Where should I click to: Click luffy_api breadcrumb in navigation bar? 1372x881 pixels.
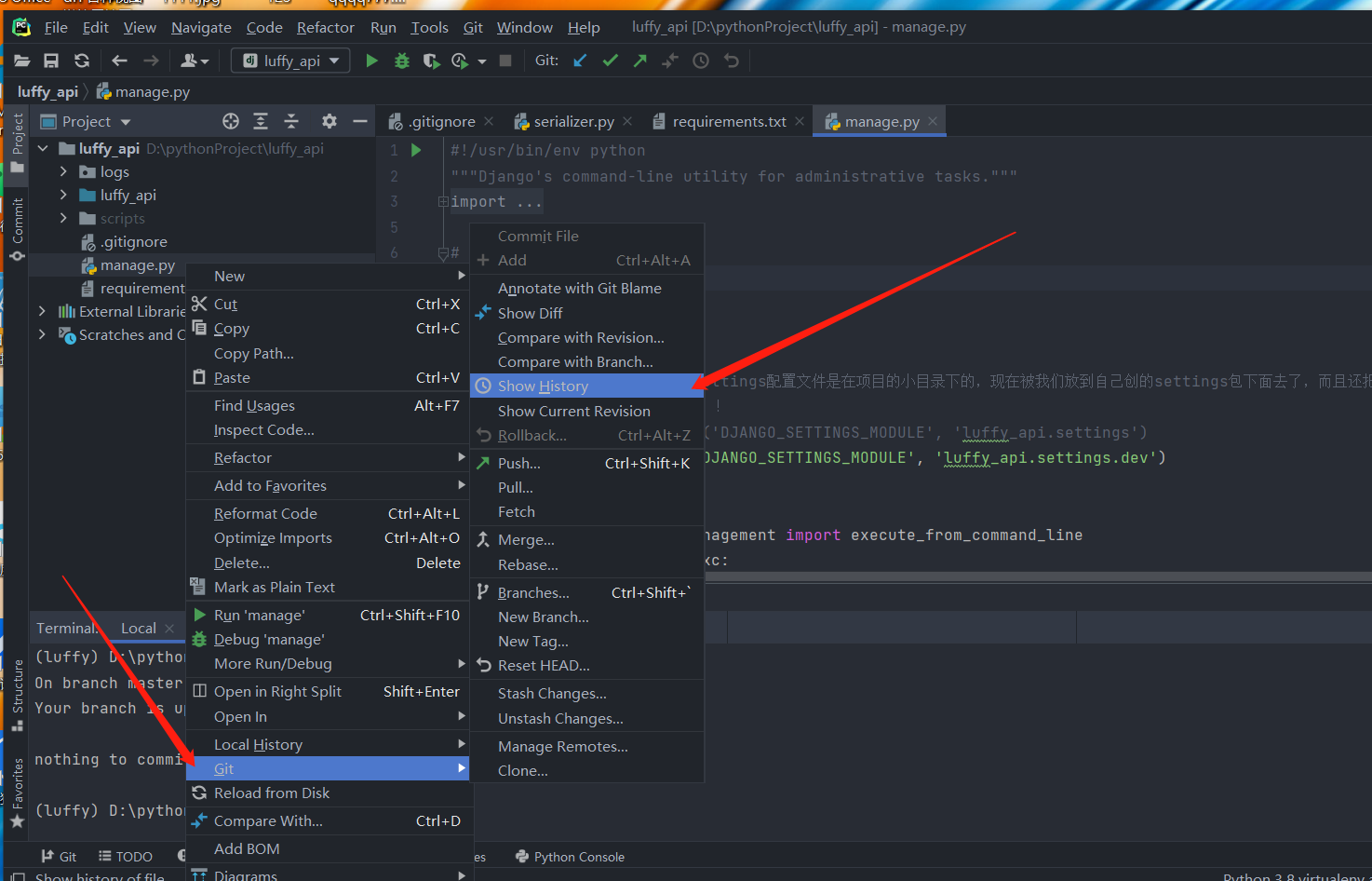point(47,91)
